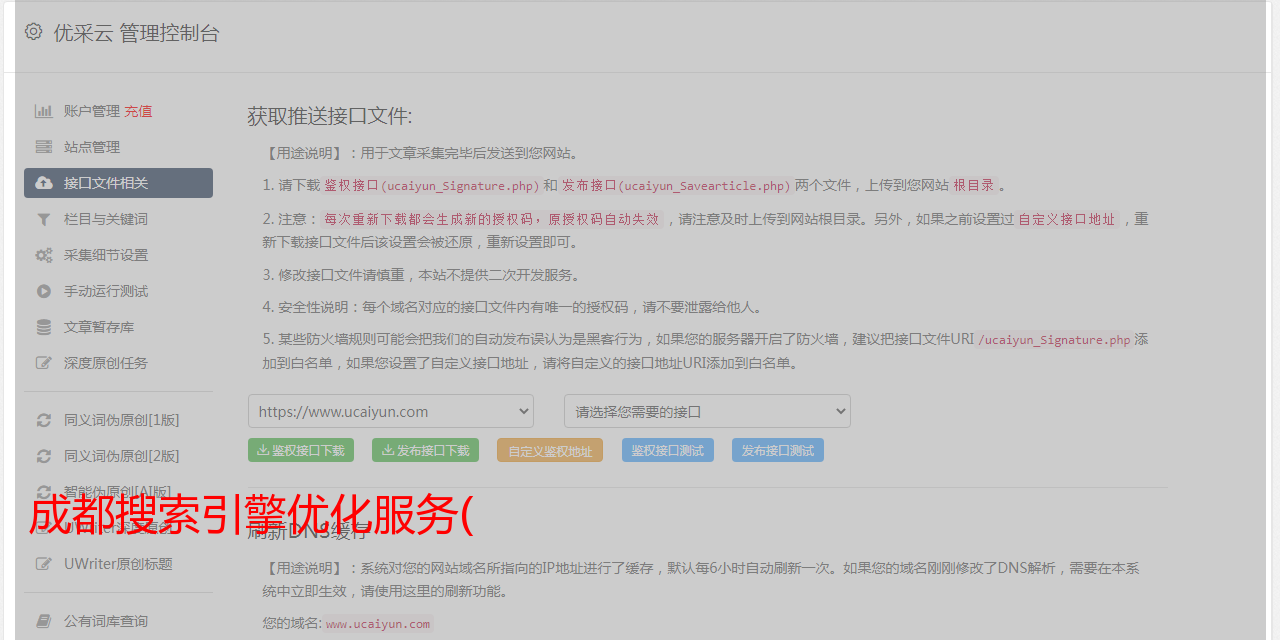Click the green 发布接口下载 button
The image size is (1280, 640).
[425, 450]
